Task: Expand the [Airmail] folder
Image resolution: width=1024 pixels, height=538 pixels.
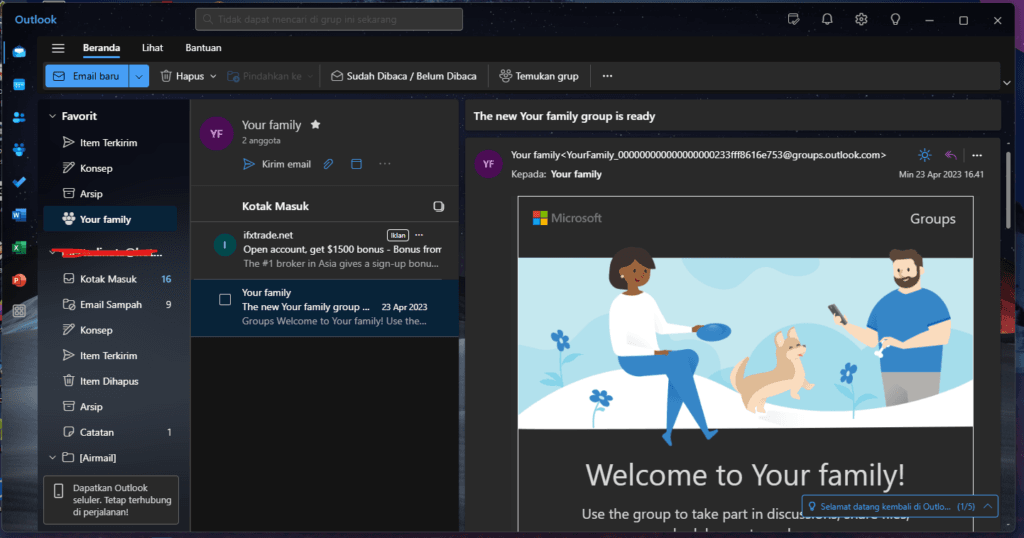Action: (52, 458)
